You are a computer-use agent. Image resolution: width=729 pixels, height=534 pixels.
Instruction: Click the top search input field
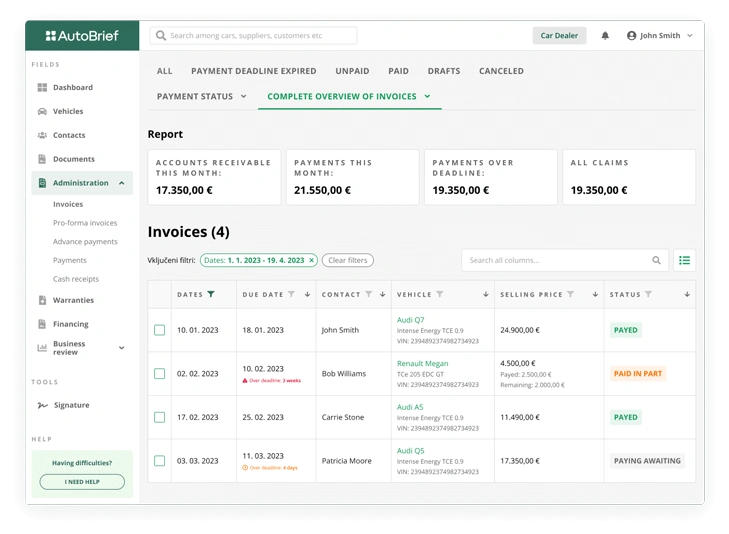pos(254,36)
